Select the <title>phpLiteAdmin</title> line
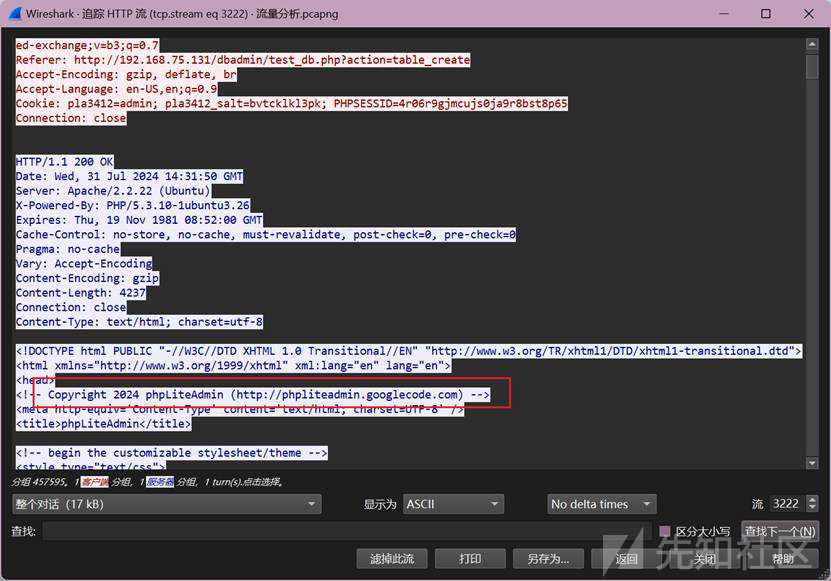This screenshot has height=581, width=831. (103, 424)
